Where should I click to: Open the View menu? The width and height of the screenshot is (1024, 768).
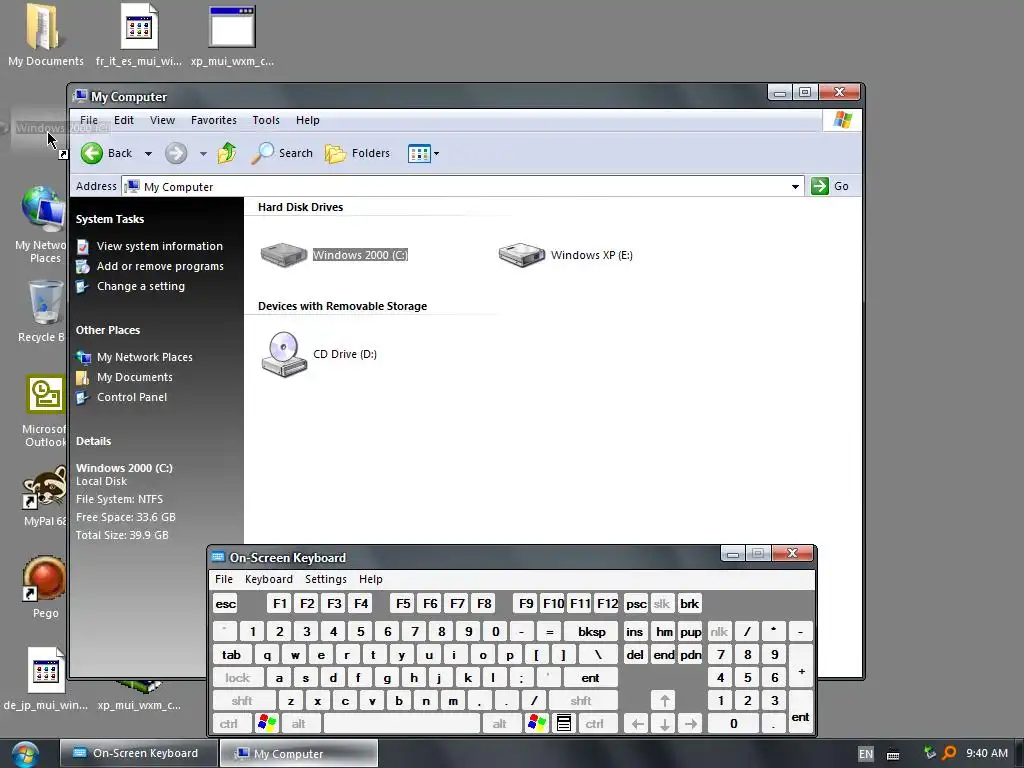click(x=162, y=120)
